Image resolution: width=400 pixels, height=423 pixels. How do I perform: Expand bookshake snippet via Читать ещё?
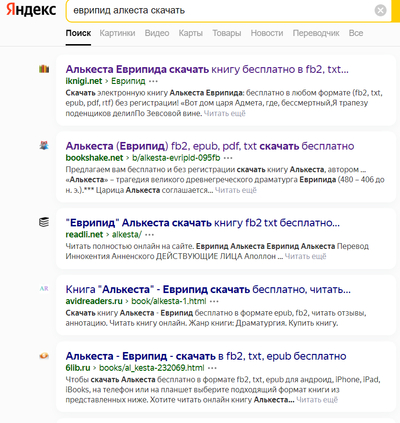236,190
